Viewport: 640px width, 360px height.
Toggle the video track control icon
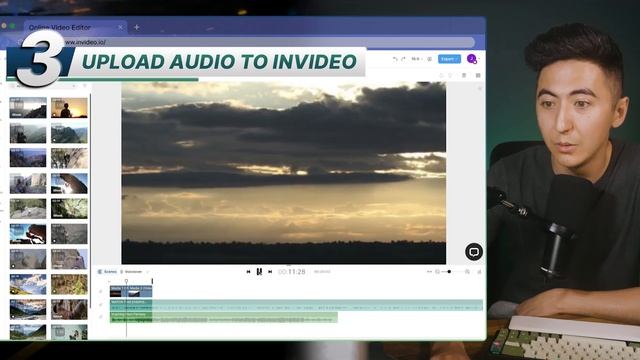click(101, 291)
